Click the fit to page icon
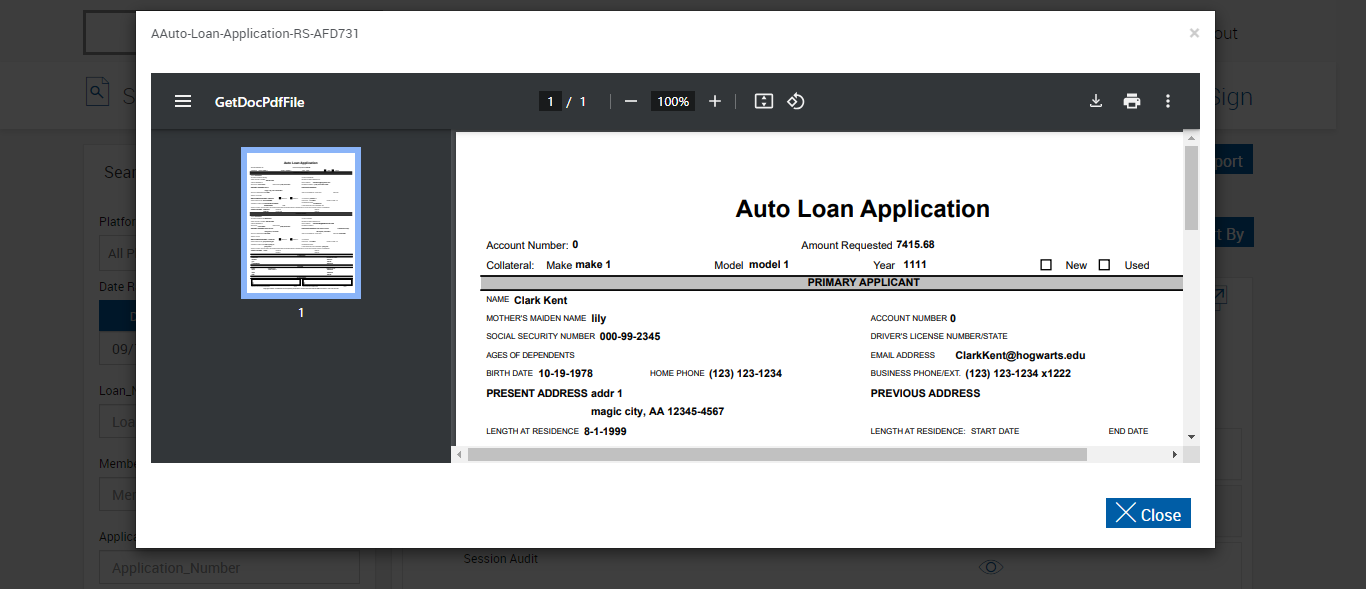Screen dimensions: 1366x589 tap(764, 101)
